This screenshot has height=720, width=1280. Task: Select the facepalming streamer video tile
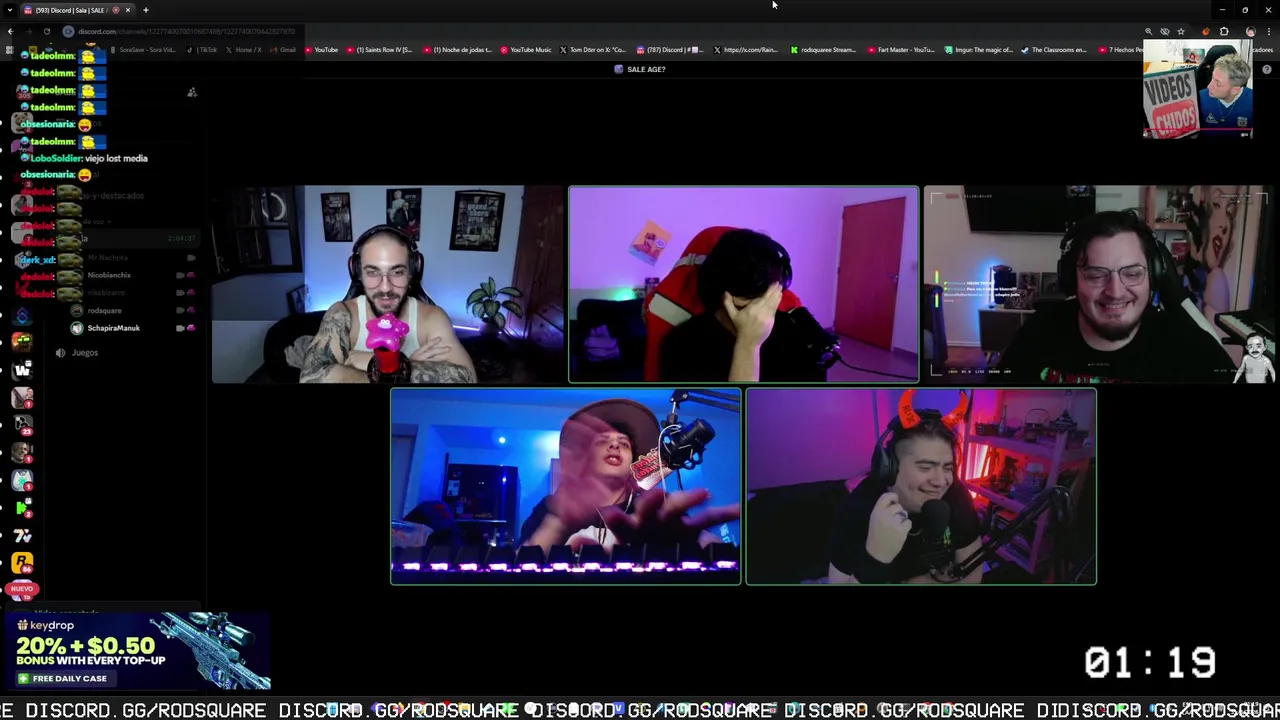(743, 284)
